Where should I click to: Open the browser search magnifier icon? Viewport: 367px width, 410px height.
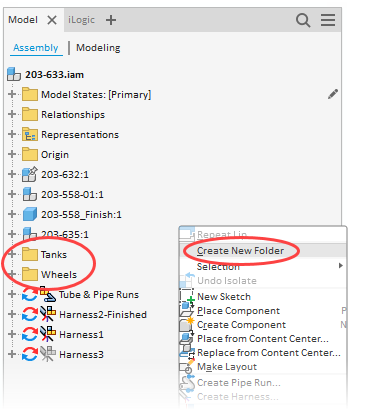[303, 20]
